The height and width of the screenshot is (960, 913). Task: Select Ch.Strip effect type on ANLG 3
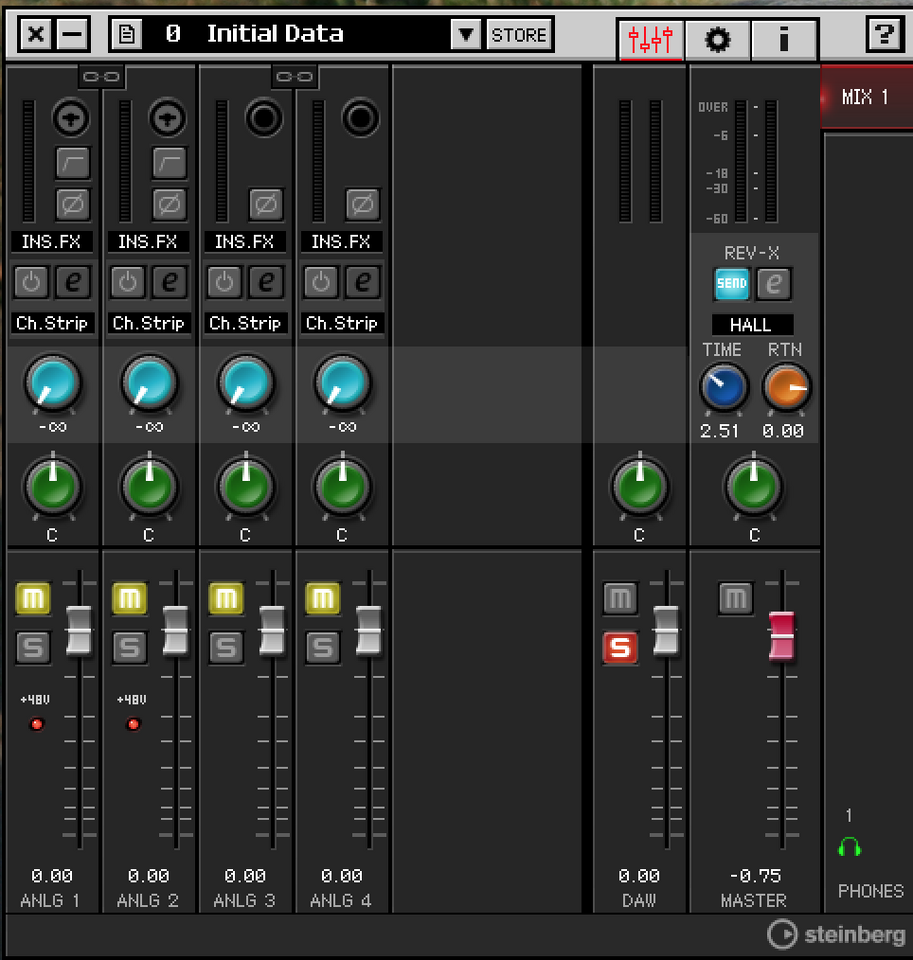point(245,323)
